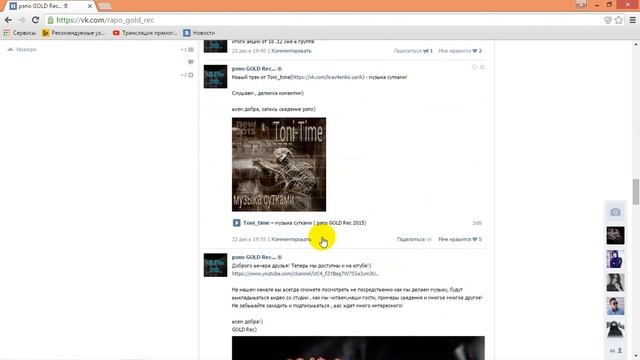
Task: Open a new tab button
Action: pyautogui.click(x=105, y=6)
